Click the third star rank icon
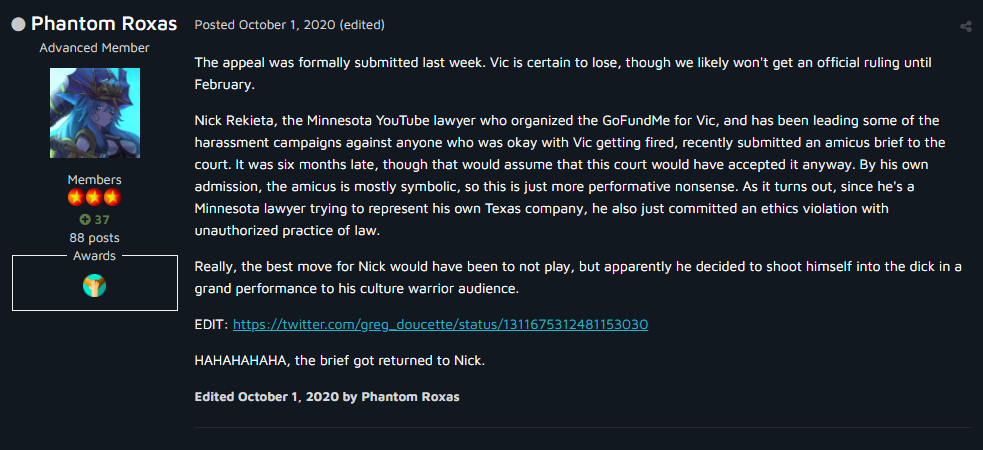983x450 pixels. 113,199
